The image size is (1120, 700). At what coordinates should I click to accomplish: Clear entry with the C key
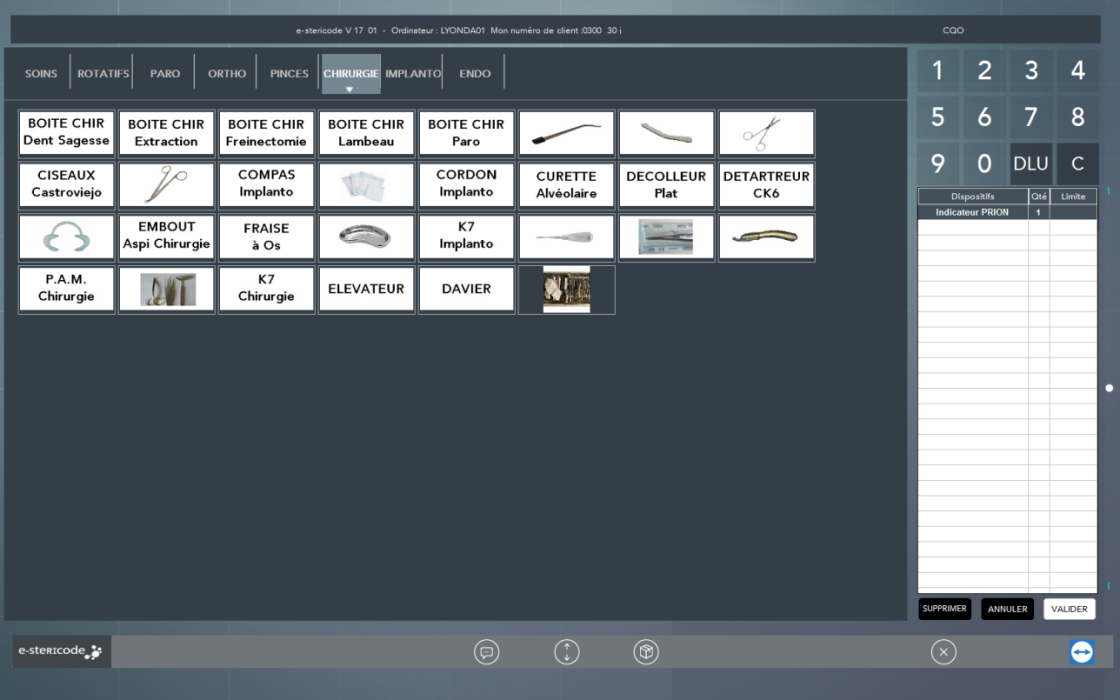tap(1078, 164)
